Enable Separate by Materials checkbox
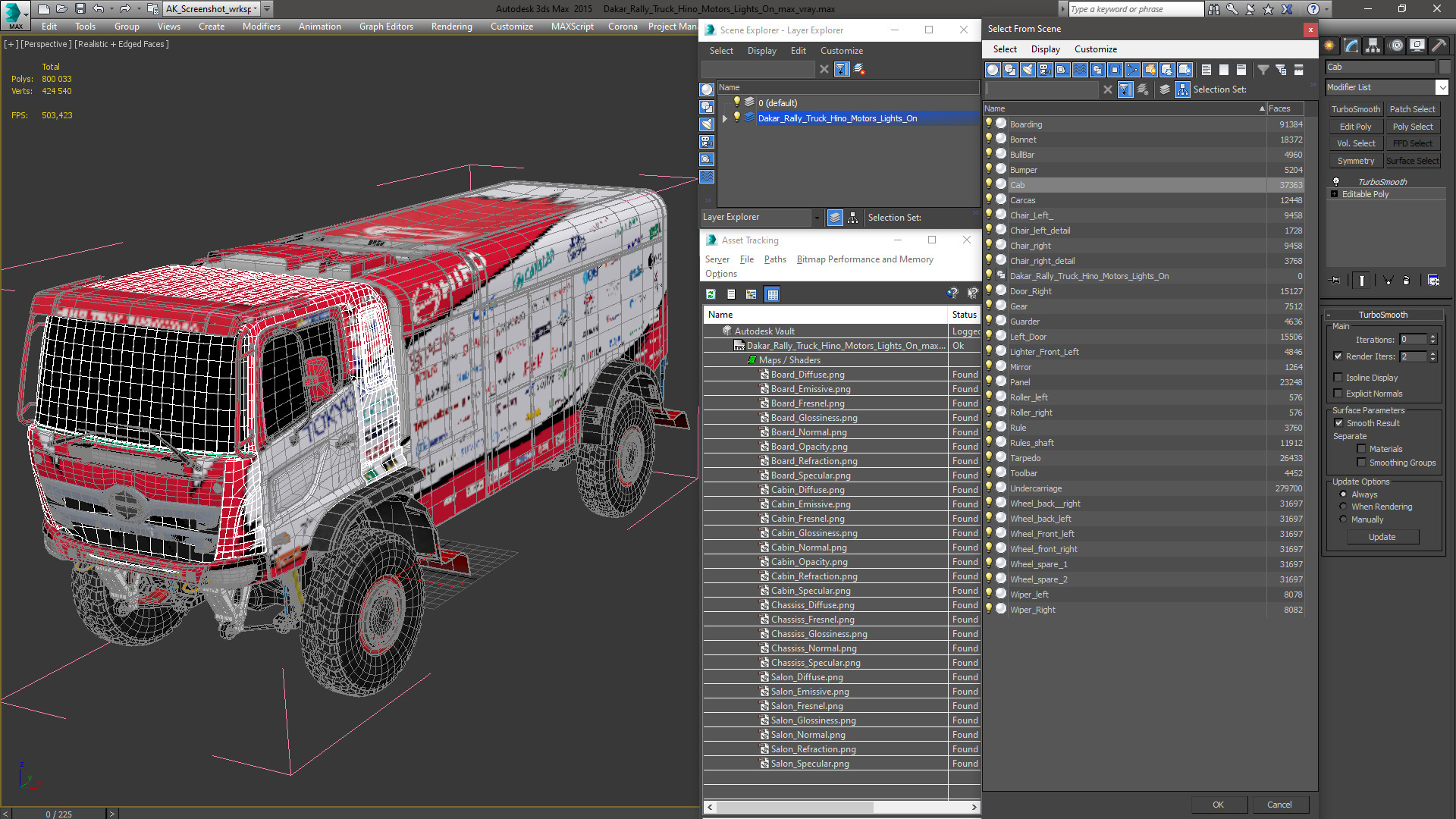Image resolution: width=1456 pixels, height=819 pixels. click(x=1361, y=449)
